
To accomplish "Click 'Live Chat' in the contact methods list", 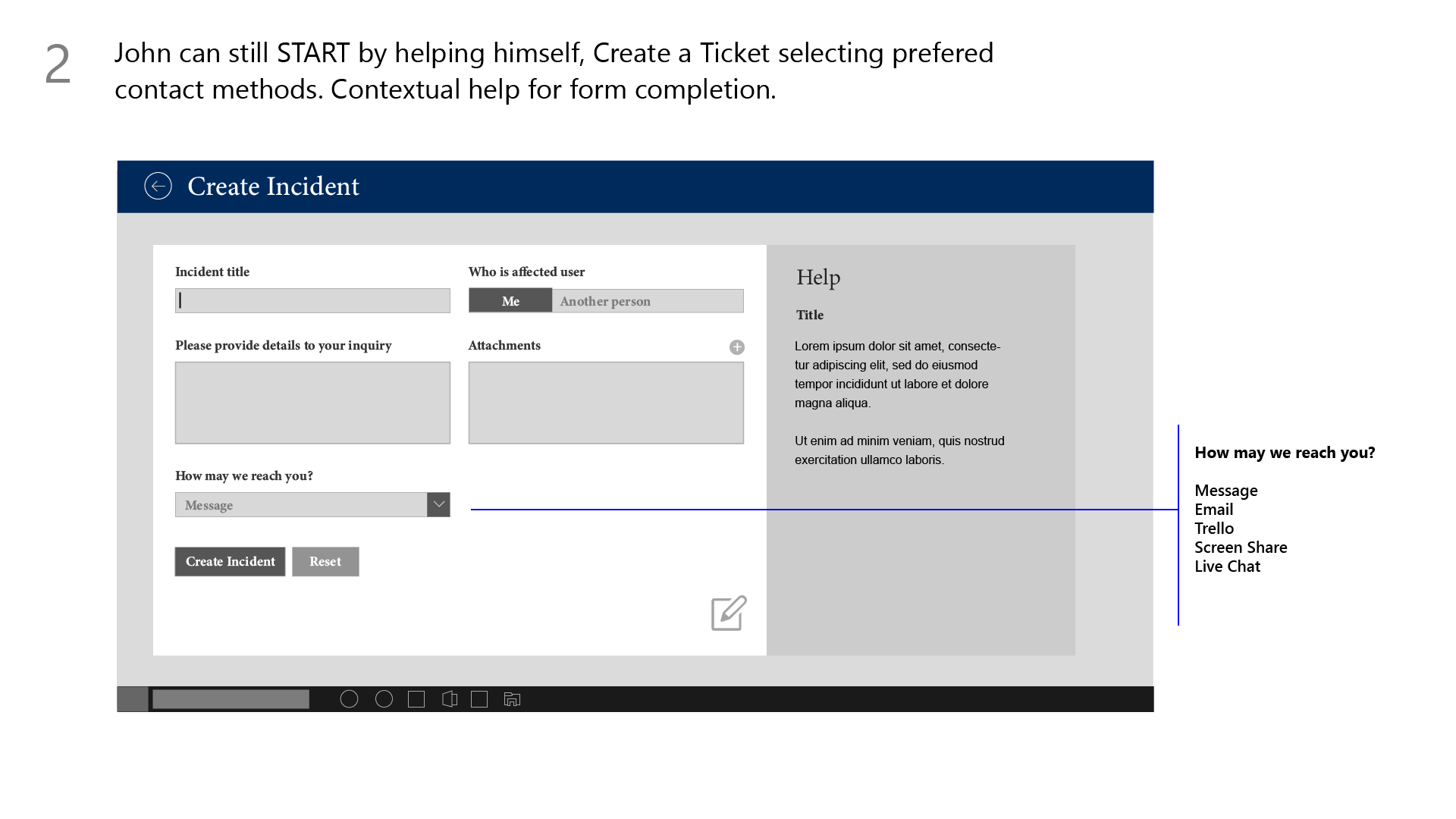I will (x=1227, y=566).
